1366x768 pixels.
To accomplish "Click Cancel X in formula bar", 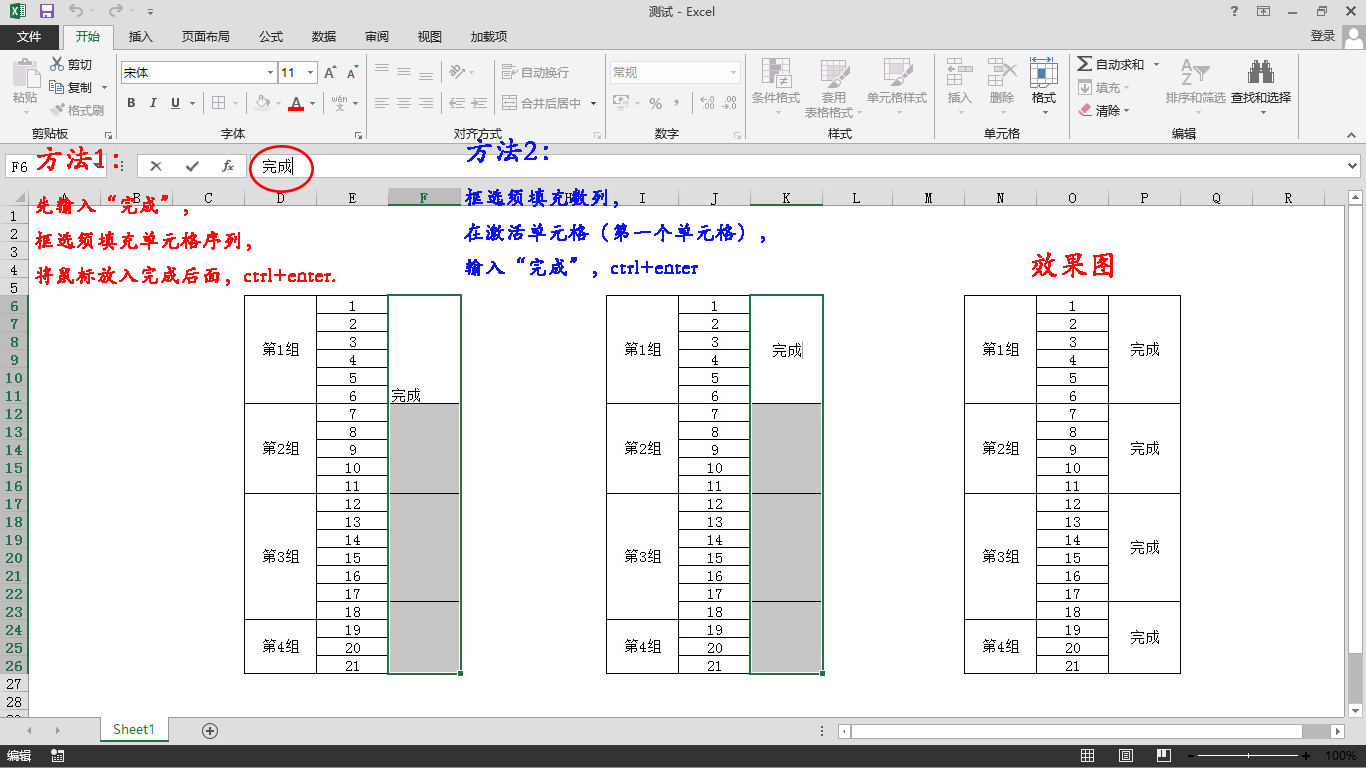I will [x=155, y=166].
